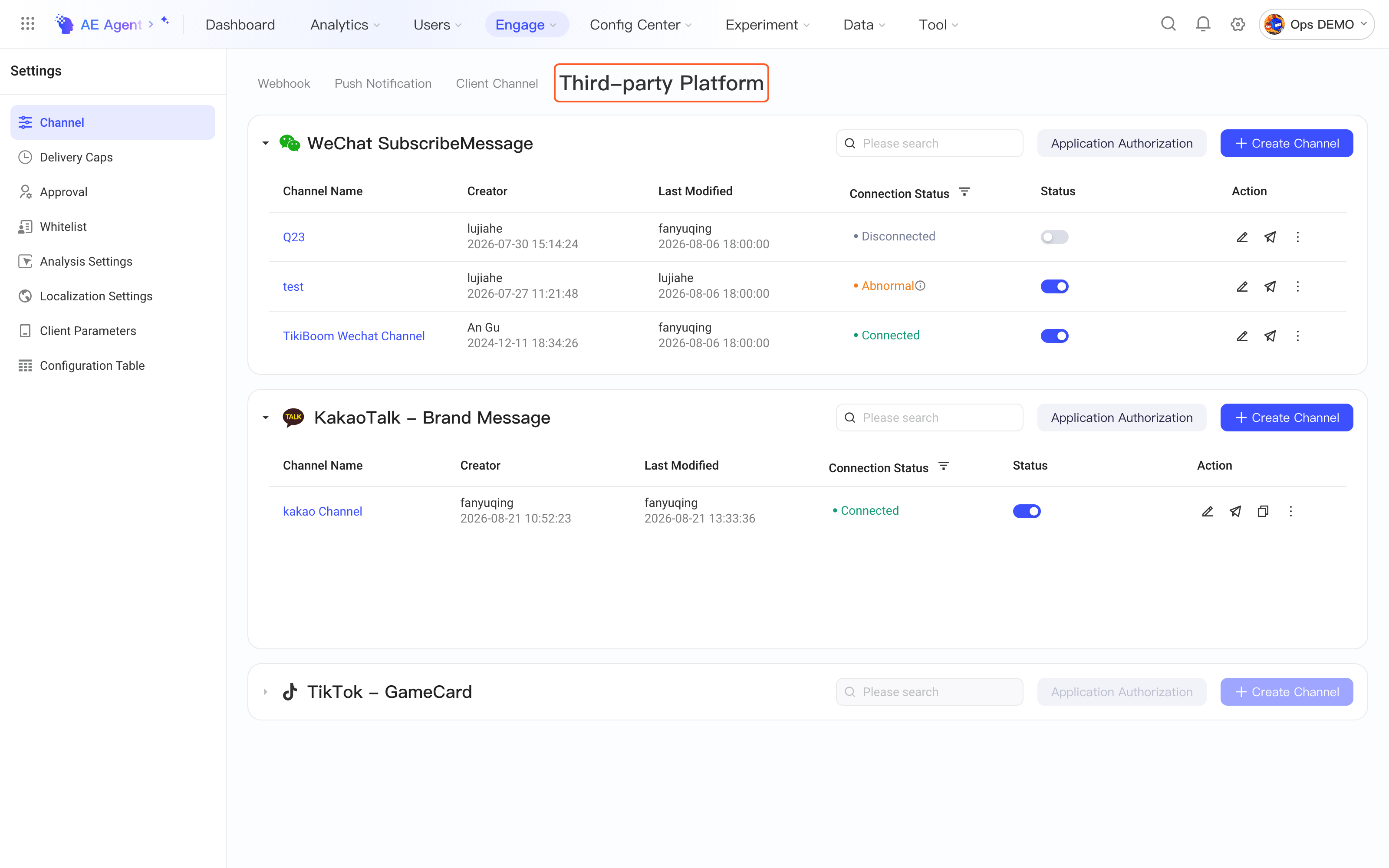1389x868 pixels.
Task: Click the send test icon for Q23
Action: (1270, 237)
